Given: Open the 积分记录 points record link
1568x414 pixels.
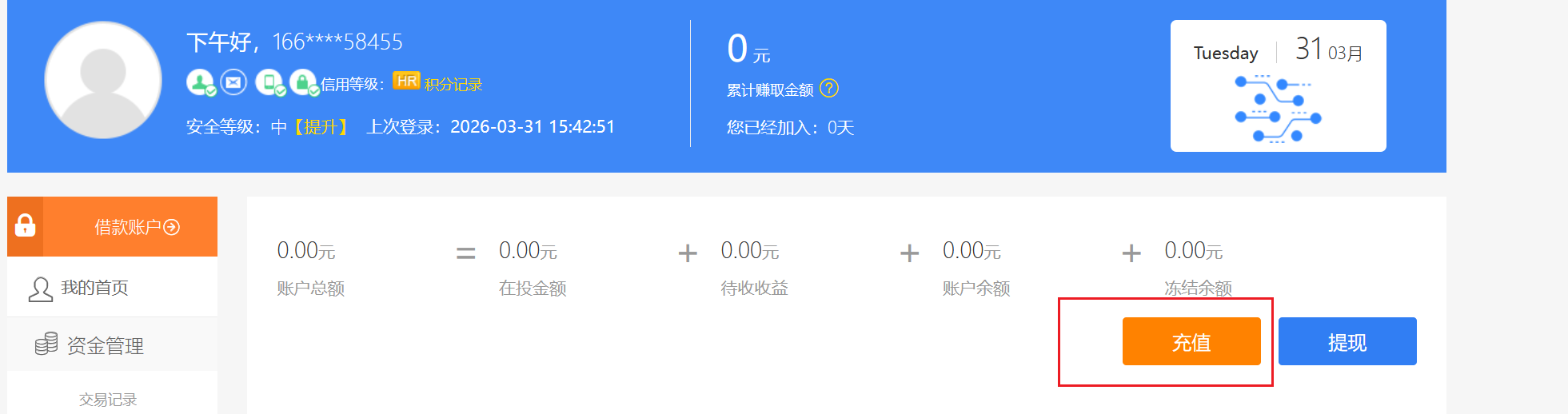Looking at the screenshot, I should 453,85.
